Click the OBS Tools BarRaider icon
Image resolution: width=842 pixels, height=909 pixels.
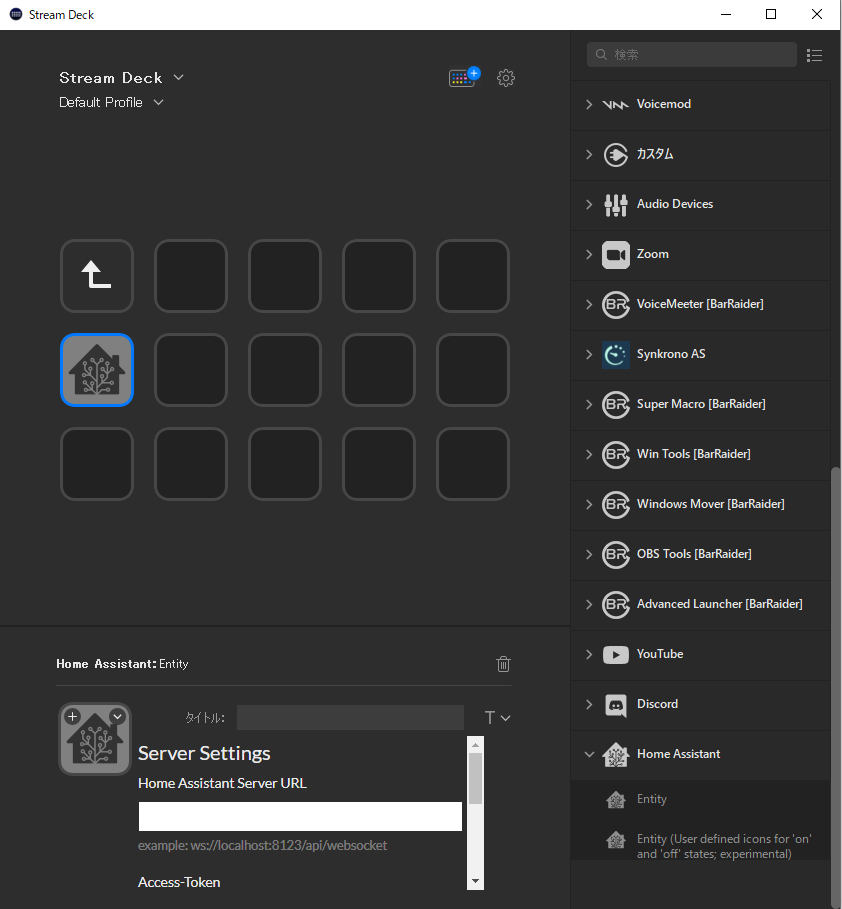[x=615, y=554]
